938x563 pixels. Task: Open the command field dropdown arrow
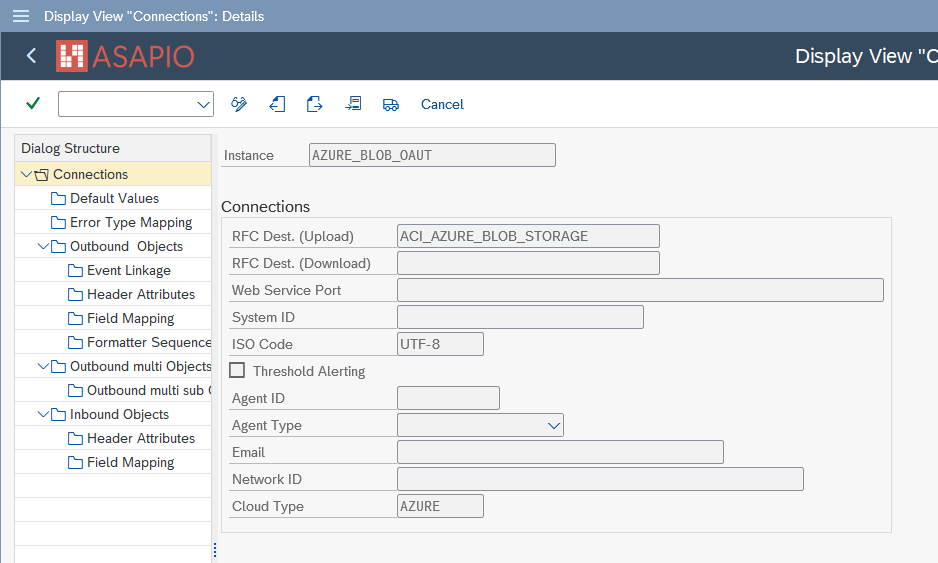[x=203, y=105]
